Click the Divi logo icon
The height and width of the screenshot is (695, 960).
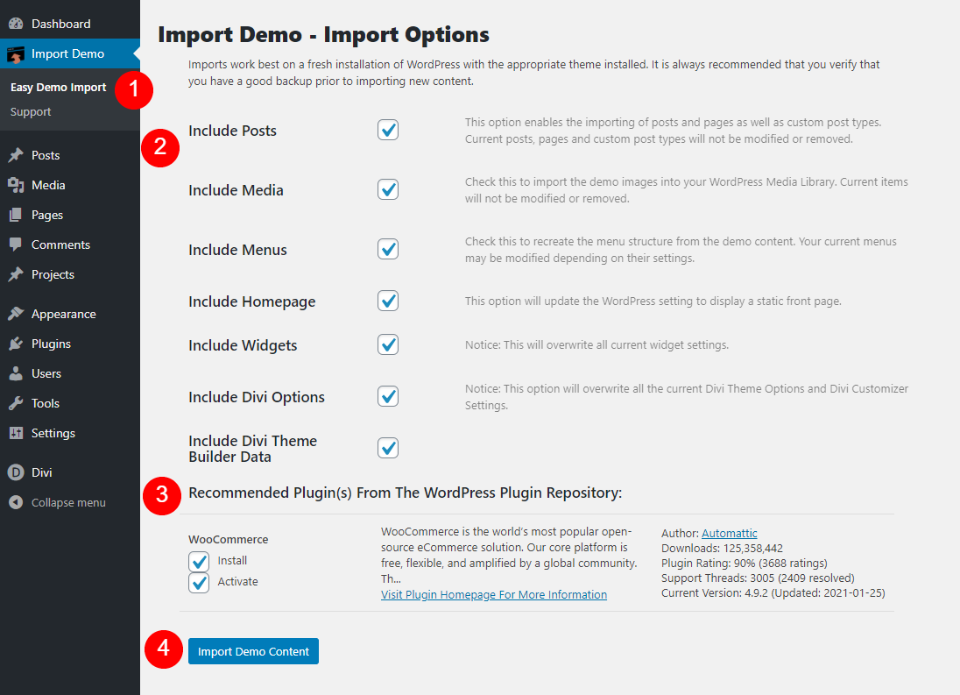(16, 473)
